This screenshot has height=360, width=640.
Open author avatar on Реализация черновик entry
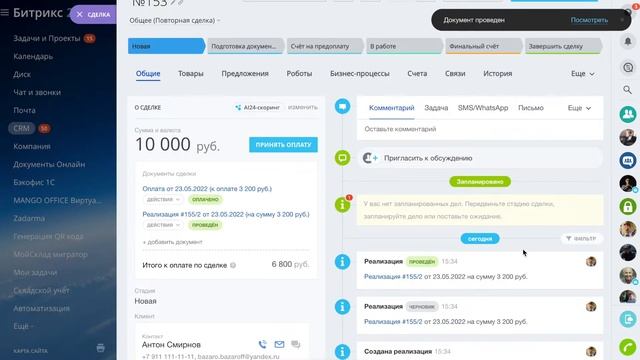(x=591, y=307)
